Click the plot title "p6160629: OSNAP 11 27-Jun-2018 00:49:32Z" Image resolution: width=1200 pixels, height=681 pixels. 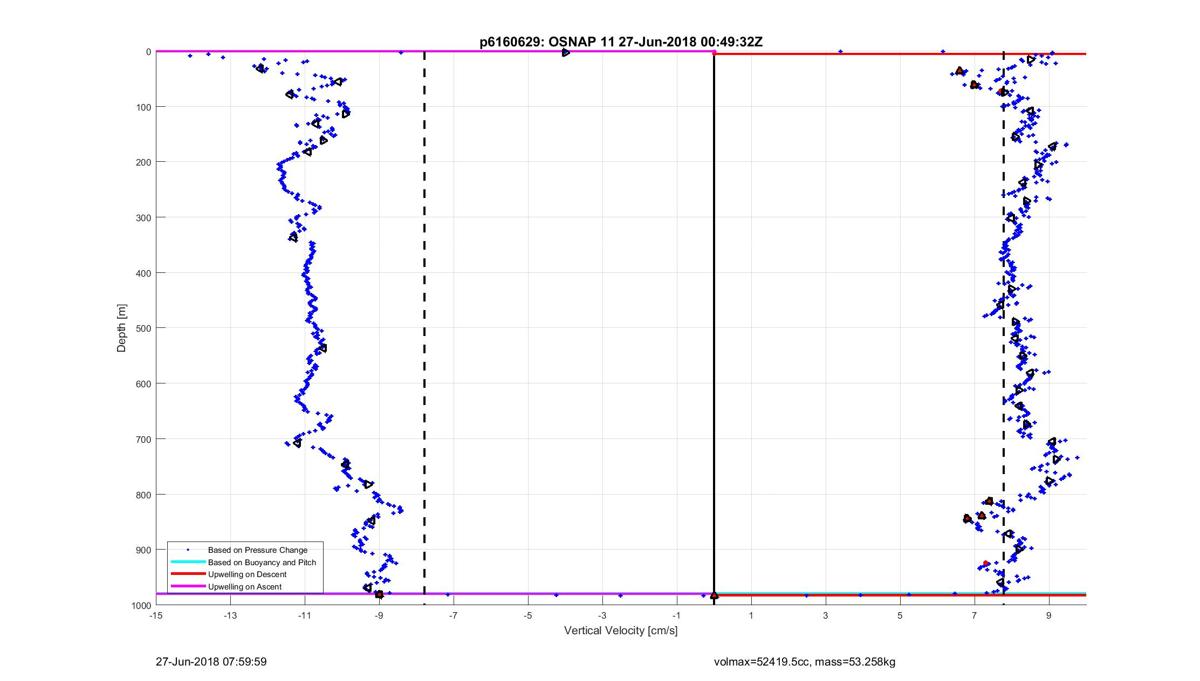pos(620,42)
